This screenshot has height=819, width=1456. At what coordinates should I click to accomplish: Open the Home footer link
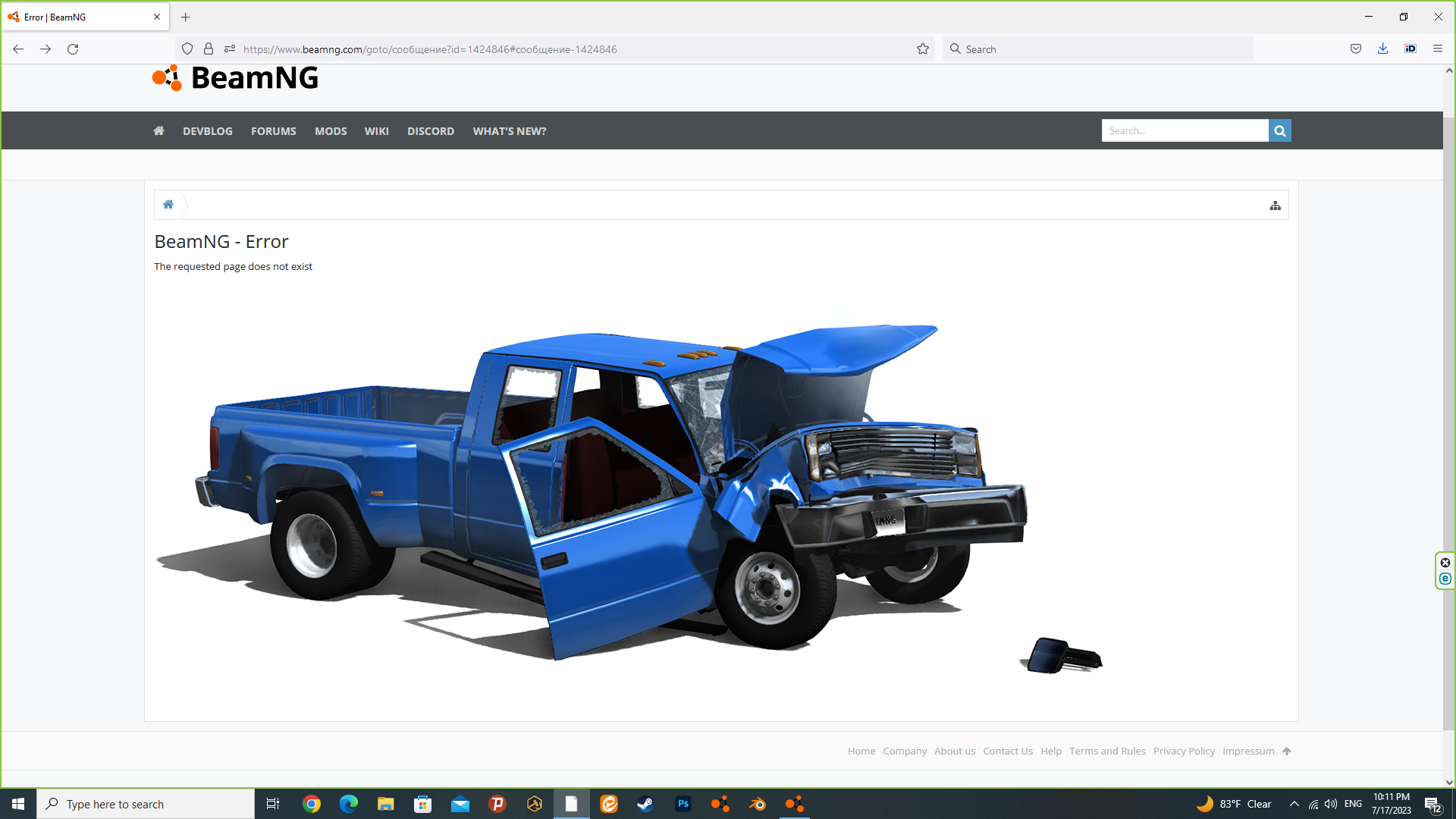click(x=861, y=751)
